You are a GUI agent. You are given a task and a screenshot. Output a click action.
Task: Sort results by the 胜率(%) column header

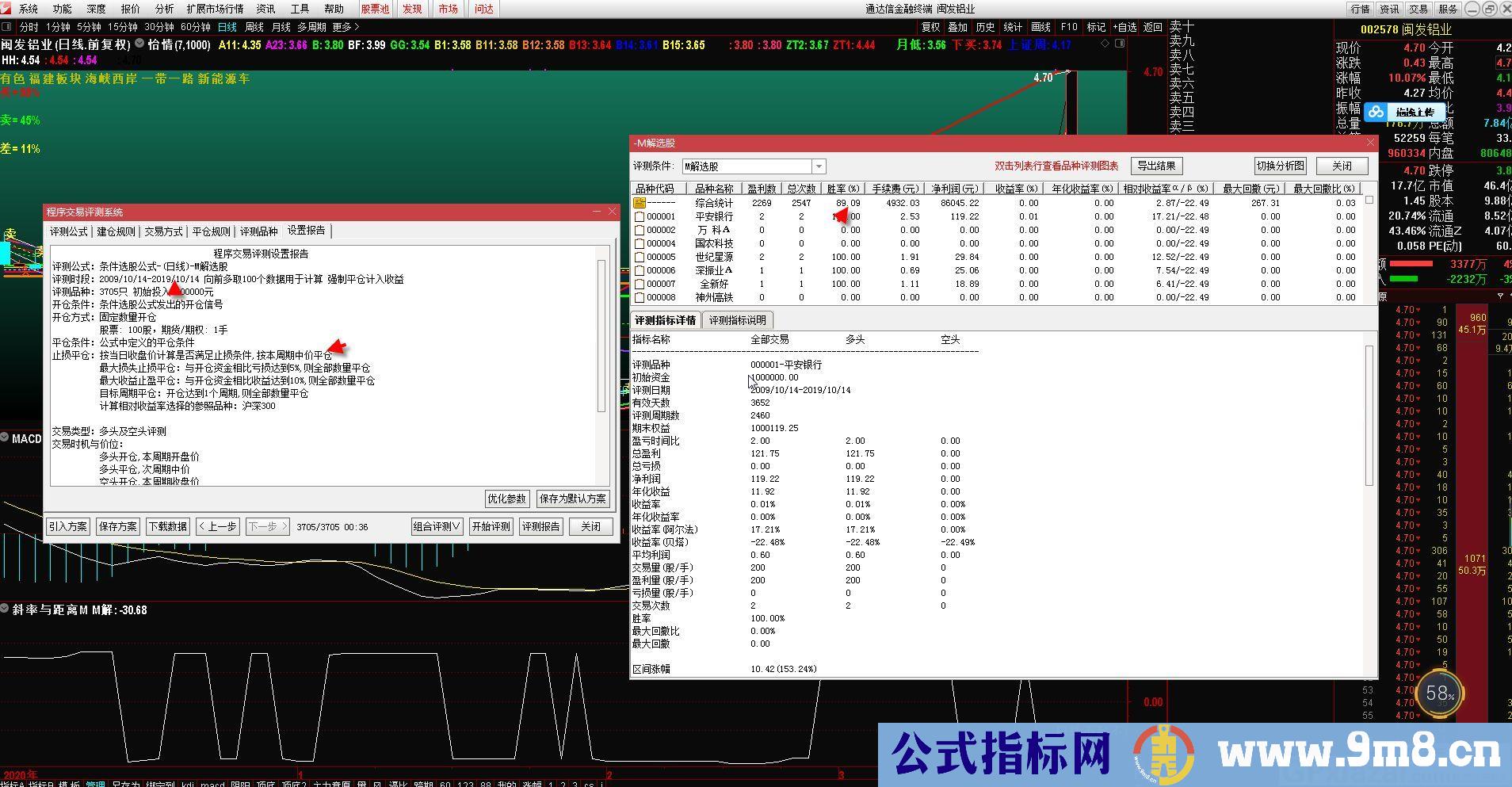[843, 189]
